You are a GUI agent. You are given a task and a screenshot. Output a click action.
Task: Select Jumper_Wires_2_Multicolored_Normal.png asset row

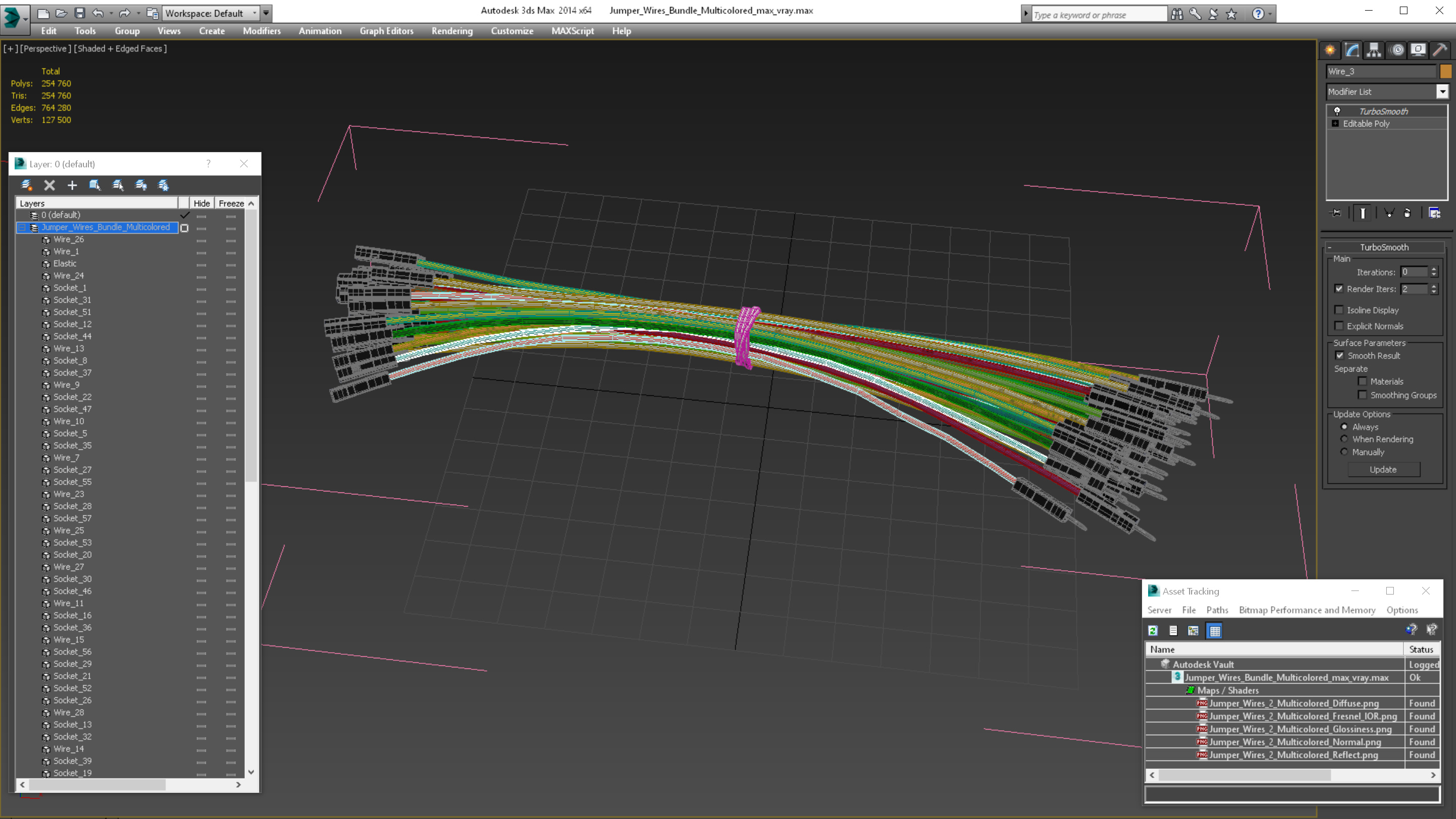tap(1294, 742)
